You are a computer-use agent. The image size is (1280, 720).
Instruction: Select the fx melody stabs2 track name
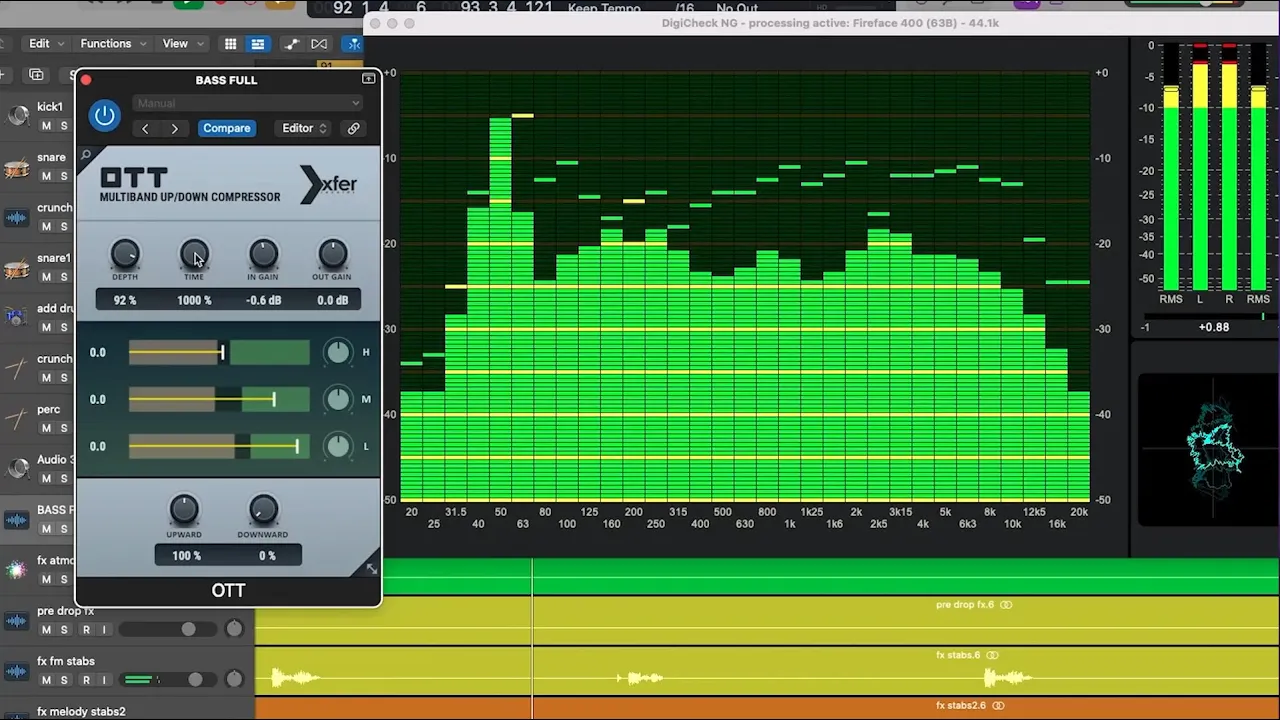point(81,711)
